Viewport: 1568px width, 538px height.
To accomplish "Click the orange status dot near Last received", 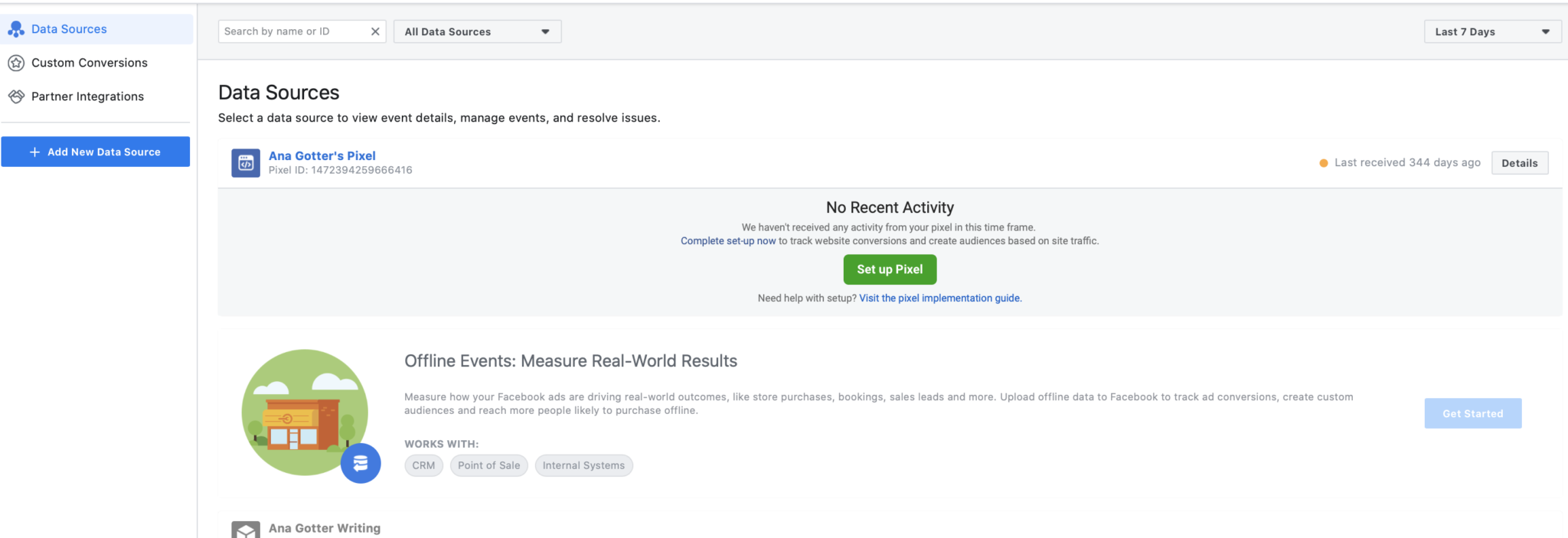I will pos(1323,163).
